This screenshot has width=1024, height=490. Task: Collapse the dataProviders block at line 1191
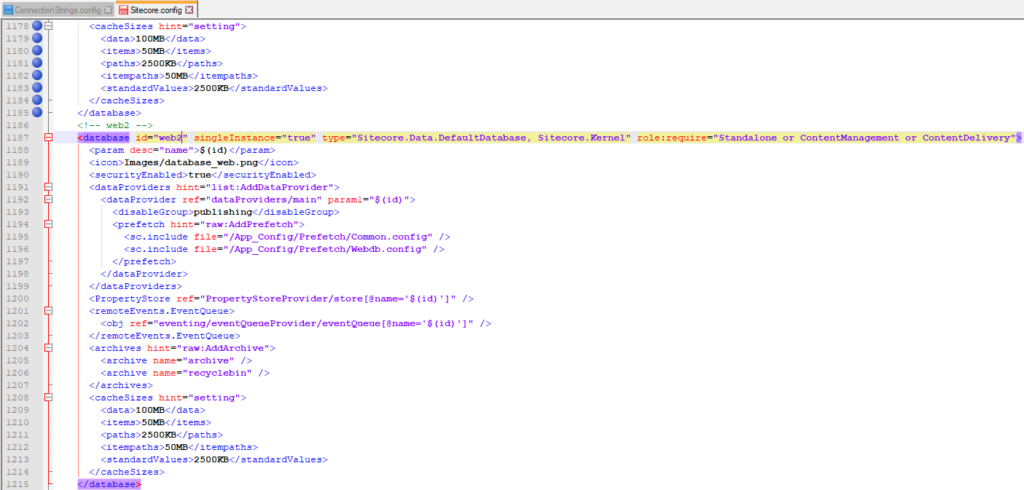(x=48, y=188)
